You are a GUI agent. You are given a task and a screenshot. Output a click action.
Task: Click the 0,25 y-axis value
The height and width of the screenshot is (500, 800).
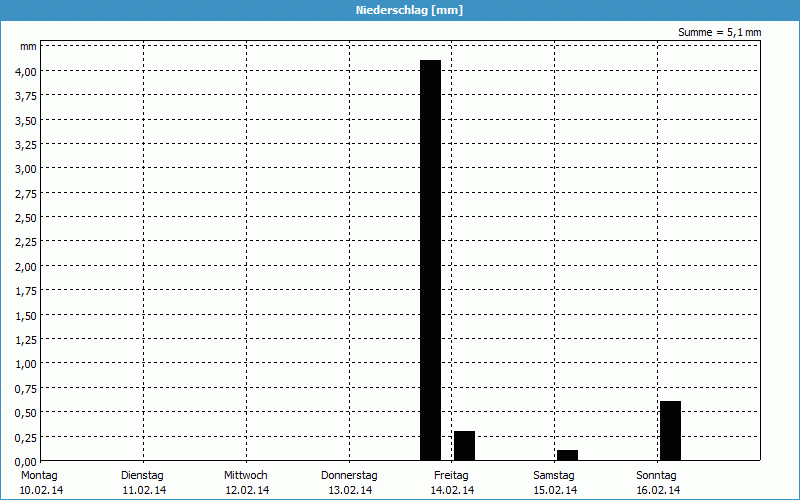pos(26,438)
